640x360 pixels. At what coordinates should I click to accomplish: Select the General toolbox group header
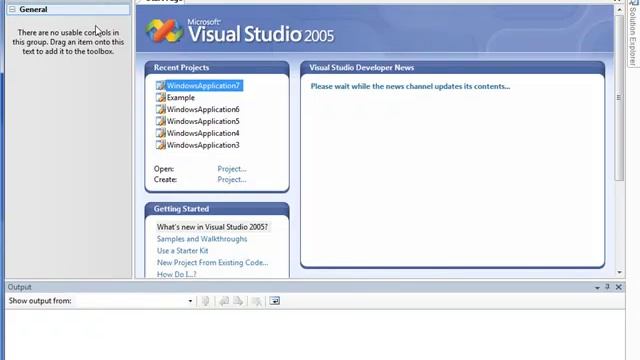click(x=68, y=9)
